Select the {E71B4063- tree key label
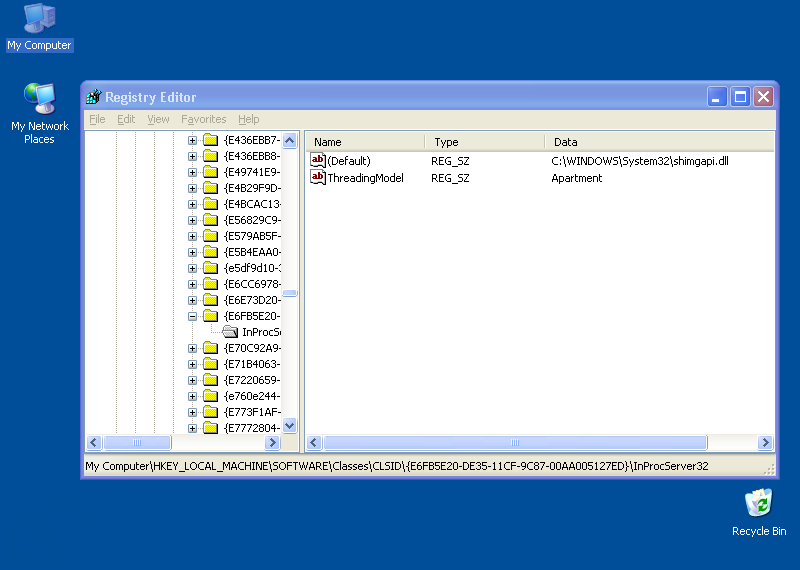The width and height of the screenshot is (800, 570). [x=252, y=364]
